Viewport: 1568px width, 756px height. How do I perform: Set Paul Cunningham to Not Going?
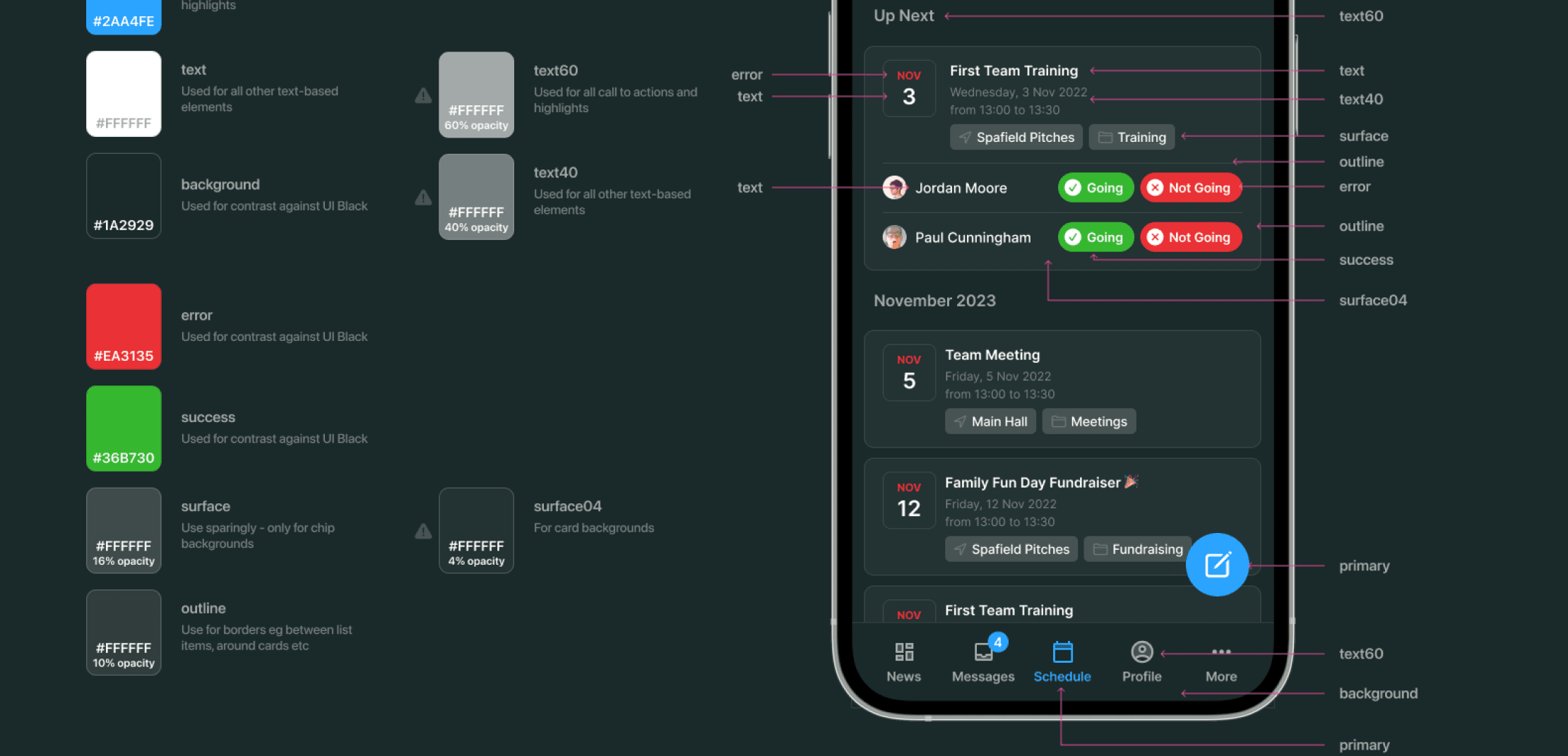[x=1191, y=237]
